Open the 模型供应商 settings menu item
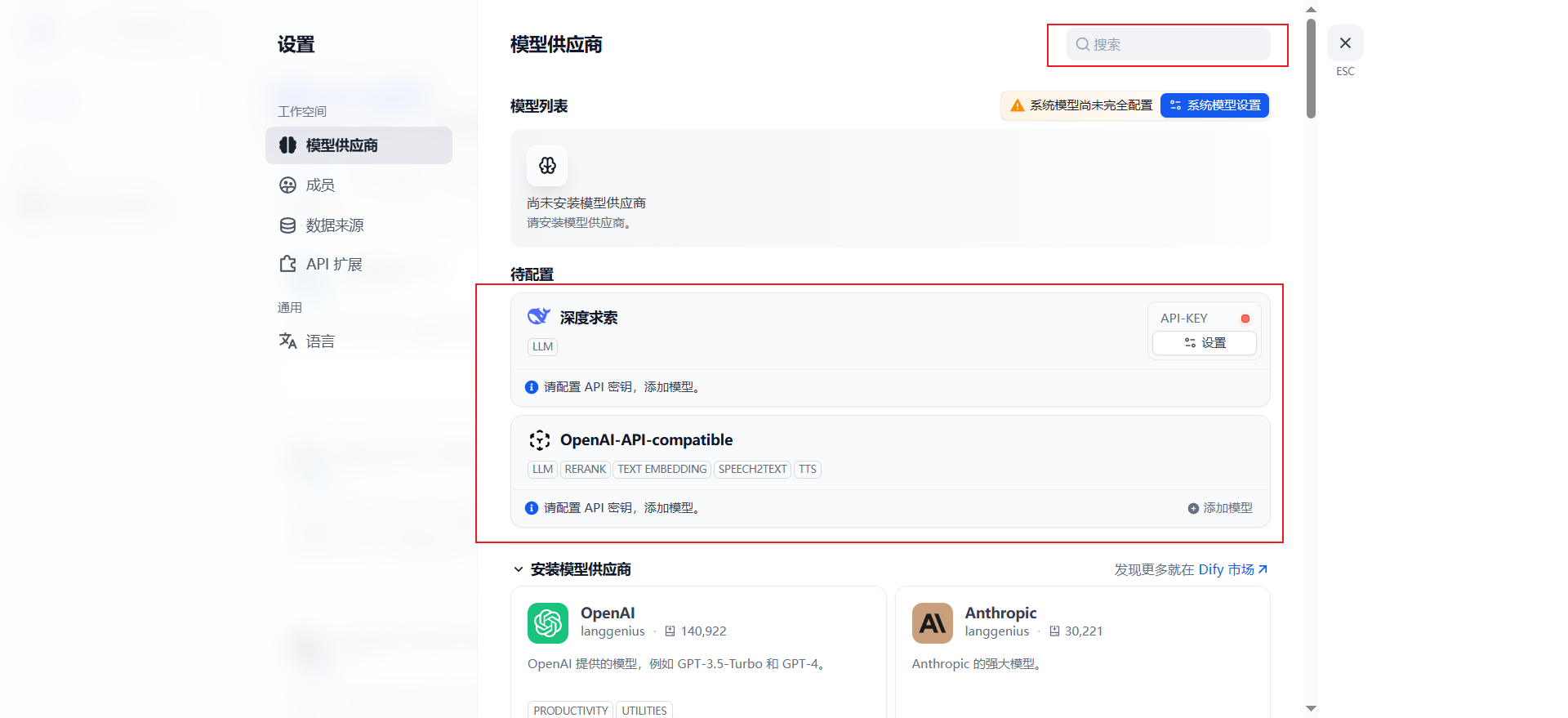The height and width of the screenshot is (718, 1568). (x=359, y=145)
